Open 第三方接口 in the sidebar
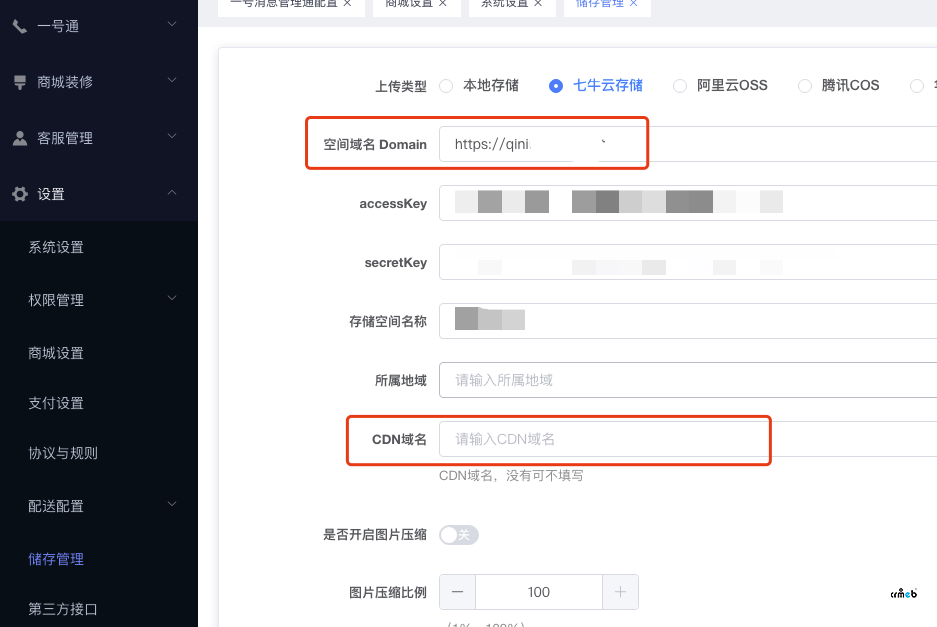 [x=63, y=609]
